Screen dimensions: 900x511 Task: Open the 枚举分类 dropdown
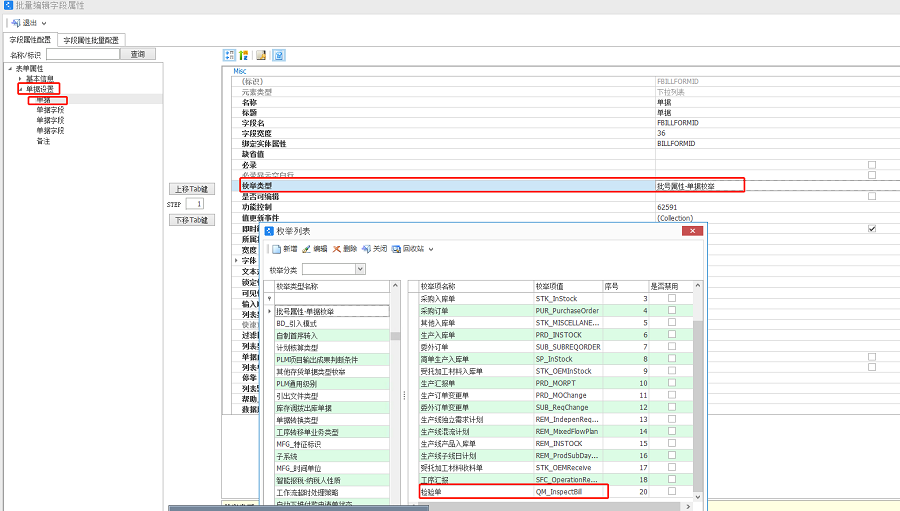tap(360, 269)
